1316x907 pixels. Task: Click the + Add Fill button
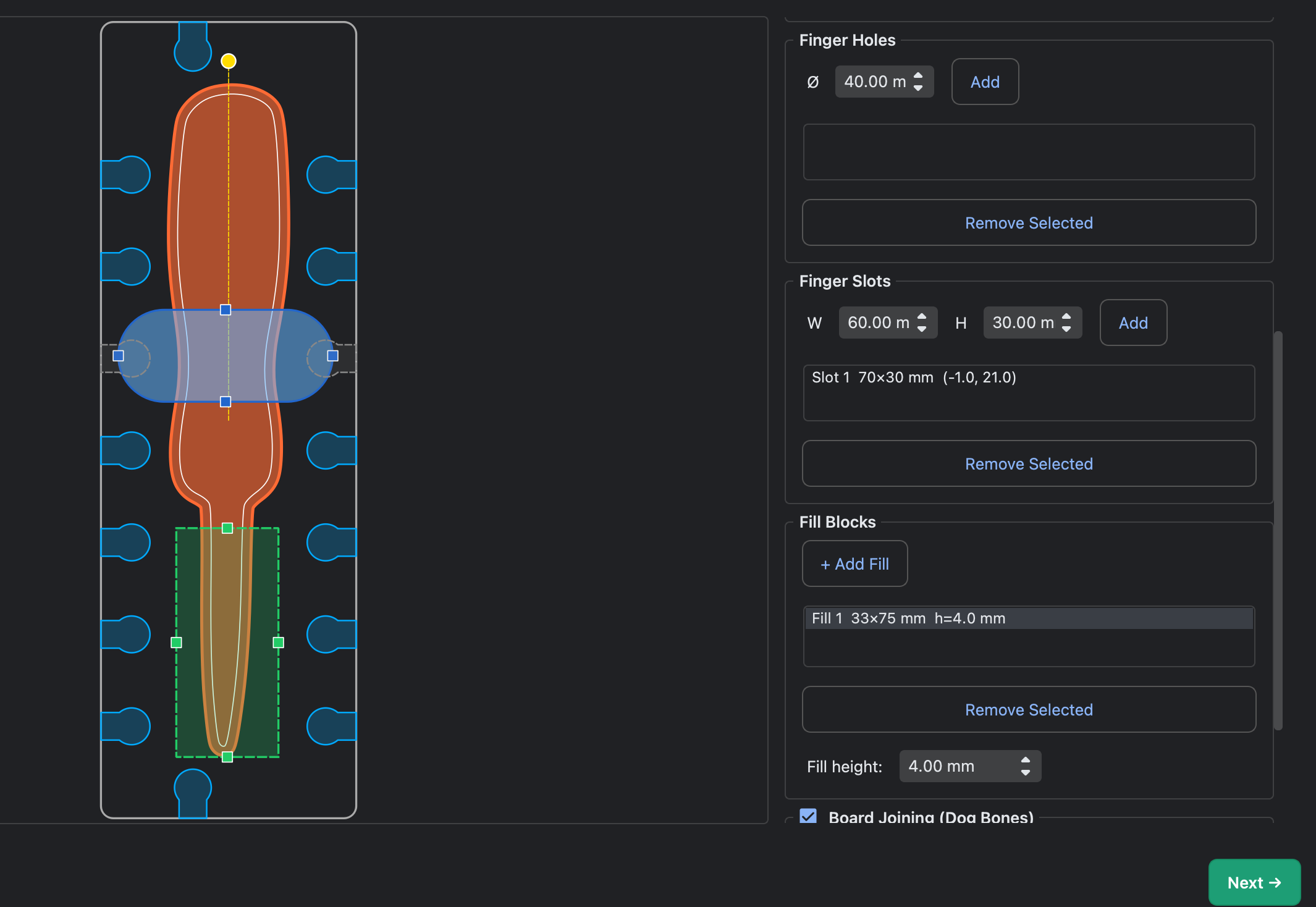[854, 563]
